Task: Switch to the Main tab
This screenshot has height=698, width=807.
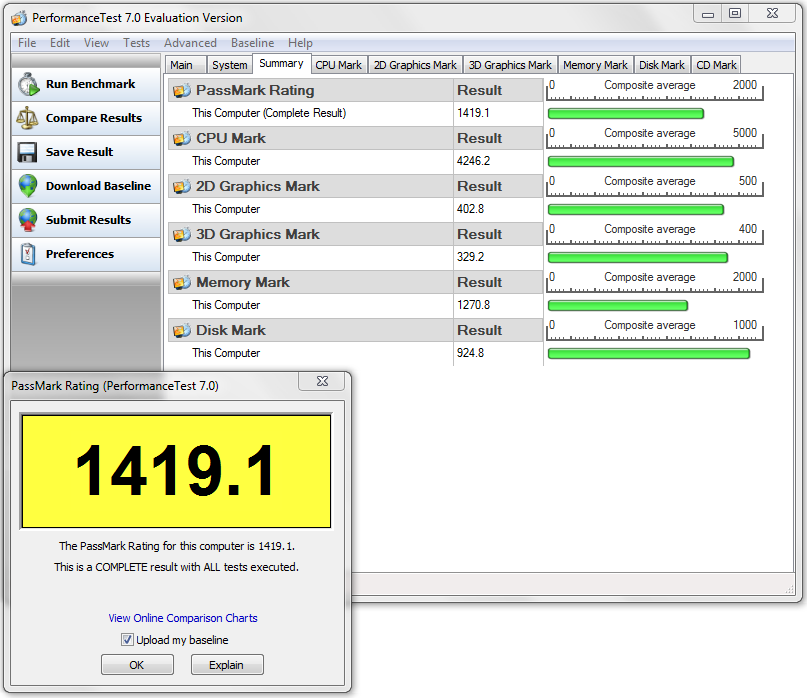Action: pyautogui.click(x=185, y=65)
